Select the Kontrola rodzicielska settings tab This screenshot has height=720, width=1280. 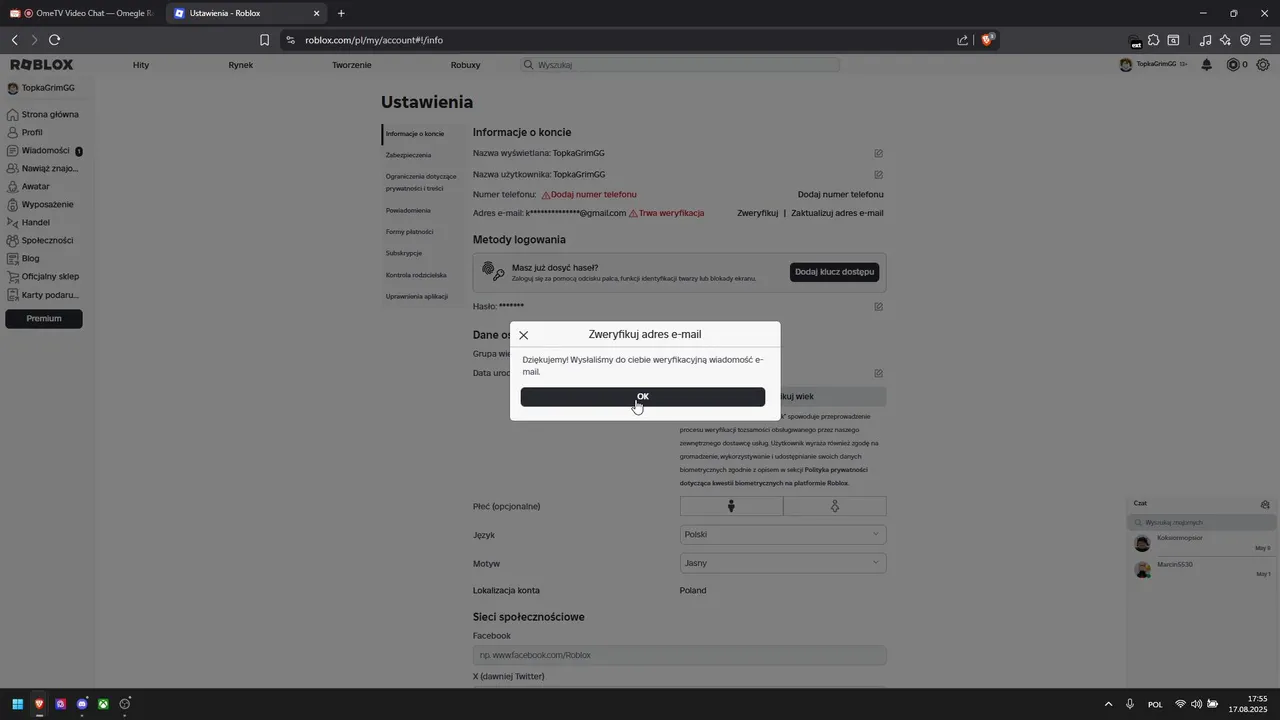click(416, 275)
